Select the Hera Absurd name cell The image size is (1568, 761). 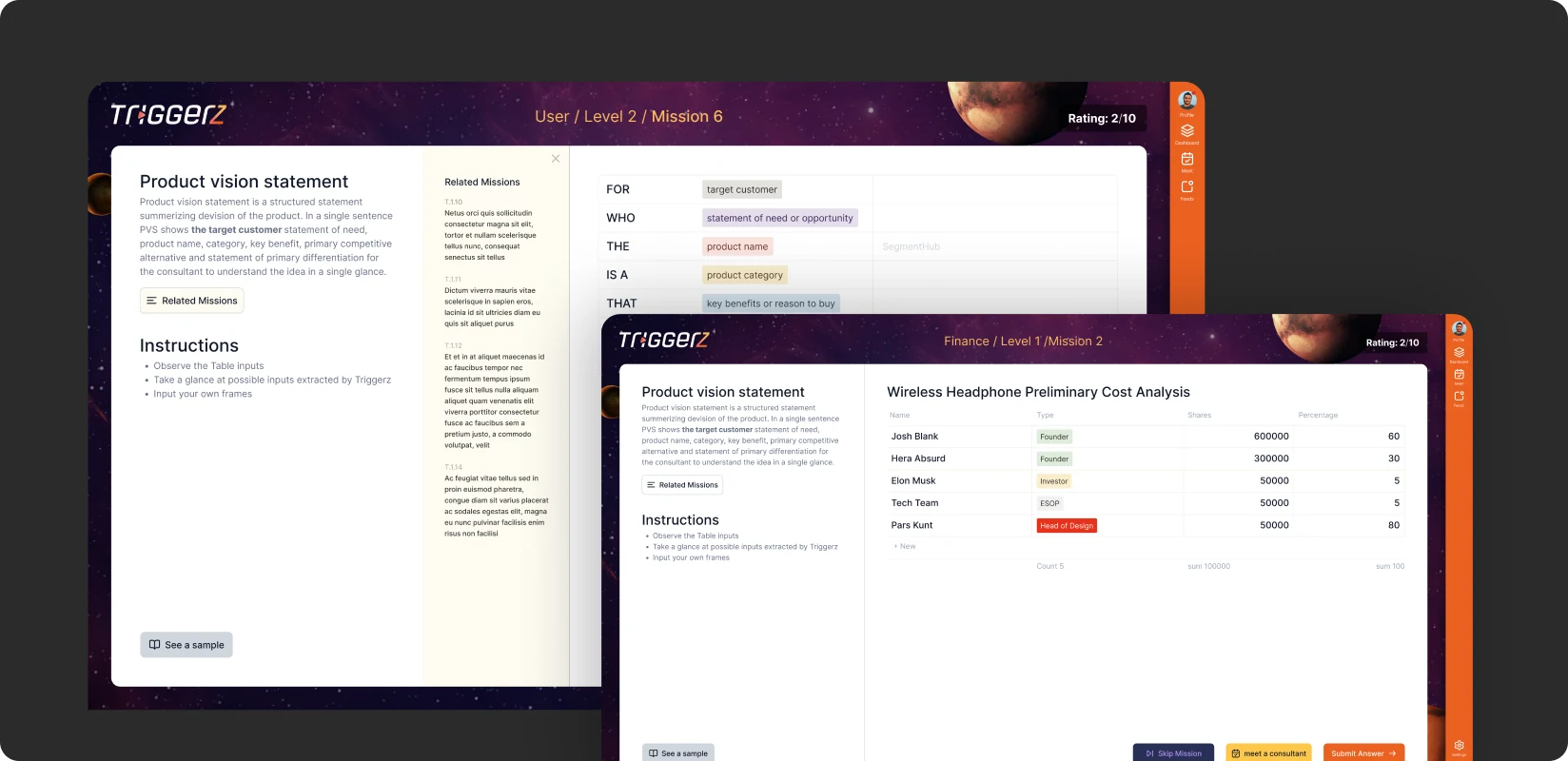(x=959, y=459)
